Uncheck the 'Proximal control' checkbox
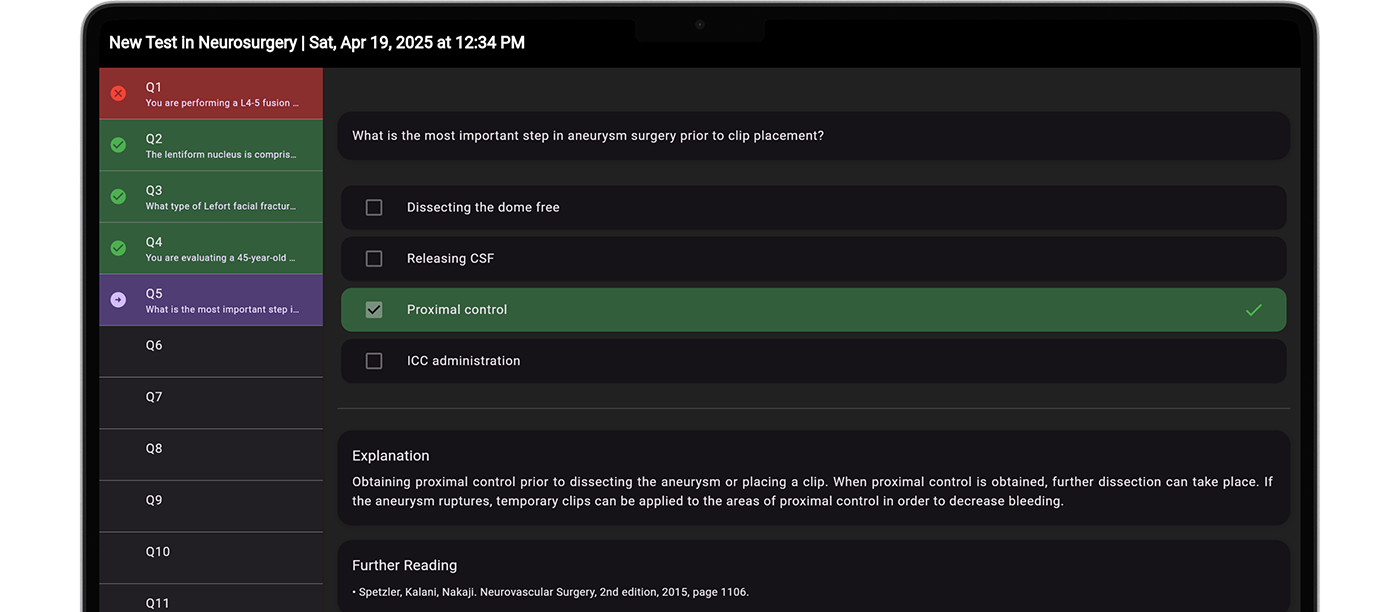This screenshot has height=612, width=1400. [374, 310]
